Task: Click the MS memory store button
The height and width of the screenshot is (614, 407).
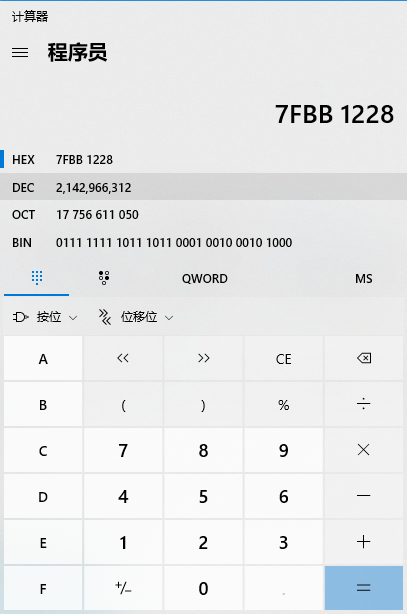Action: [x=364, y=279]
